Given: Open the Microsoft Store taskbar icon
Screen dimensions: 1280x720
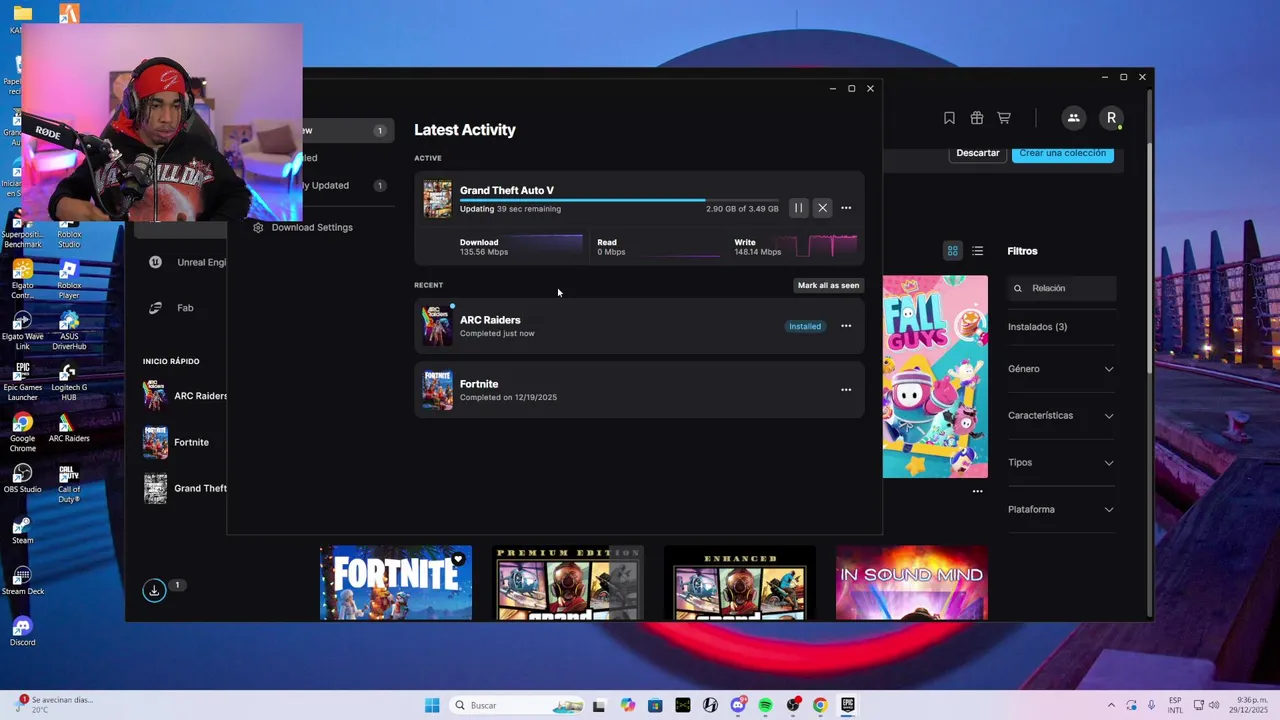Looking at the screenshot, I should pos(655,705).
